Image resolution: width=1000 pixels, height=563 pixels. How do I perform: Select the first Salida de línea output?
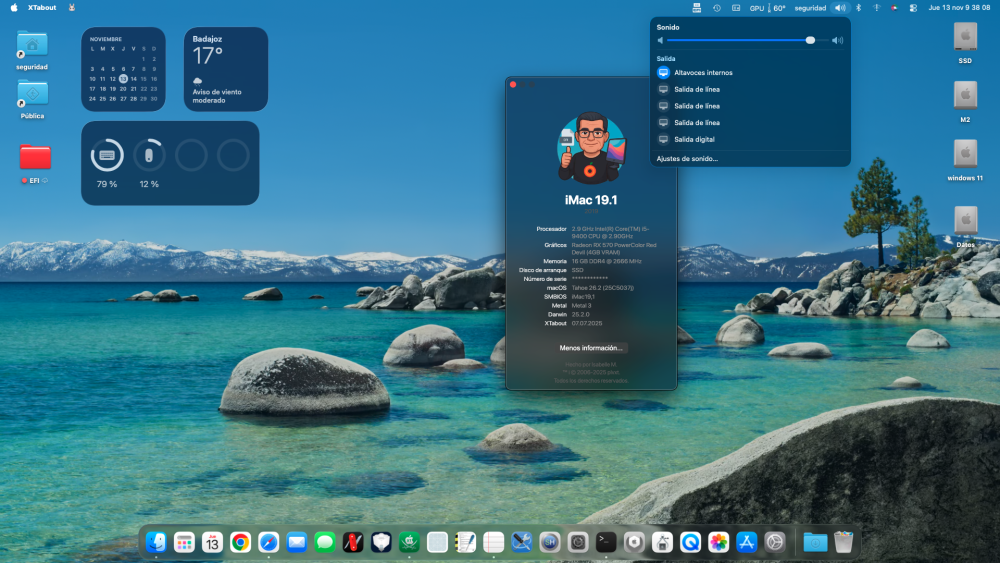[x=750, y=89]
